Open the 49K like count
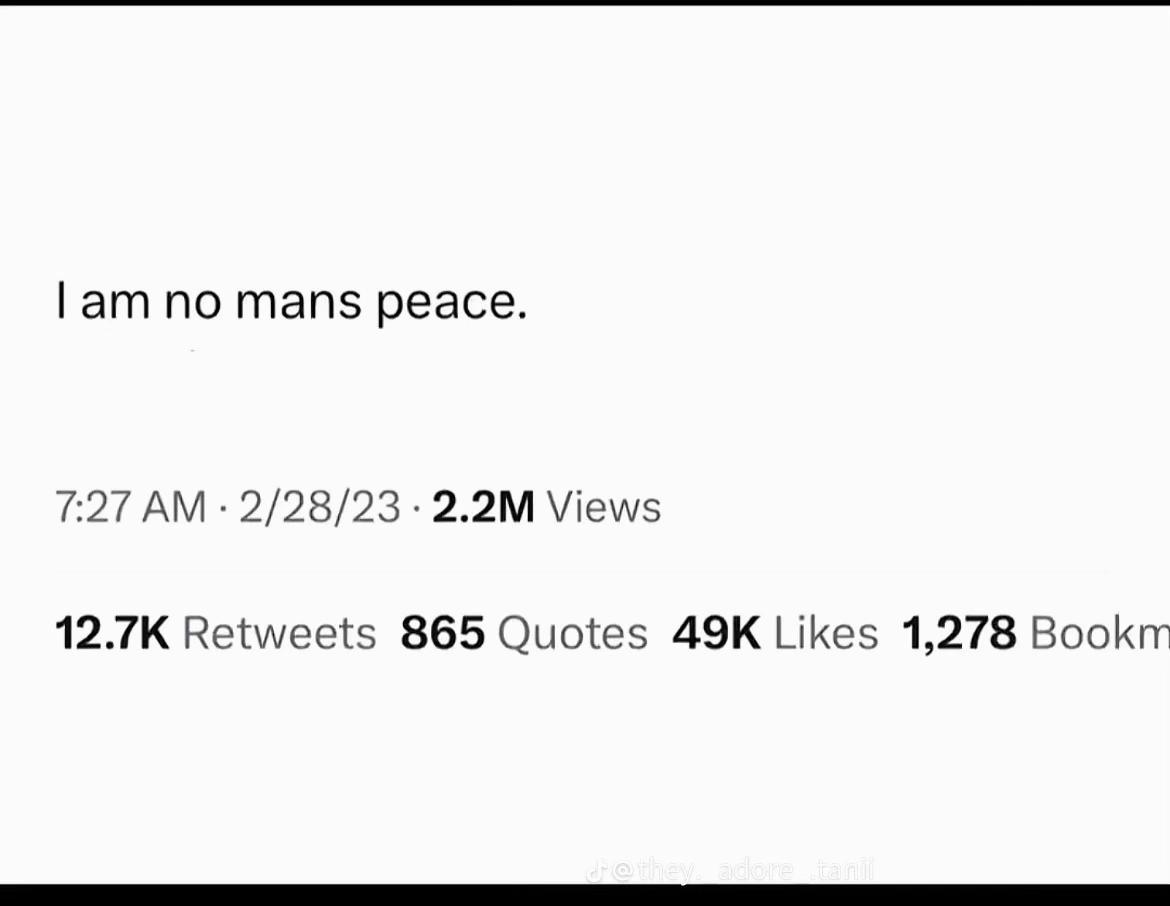Viewport: 1170px width, 906px height. click(x=716, y=633)
